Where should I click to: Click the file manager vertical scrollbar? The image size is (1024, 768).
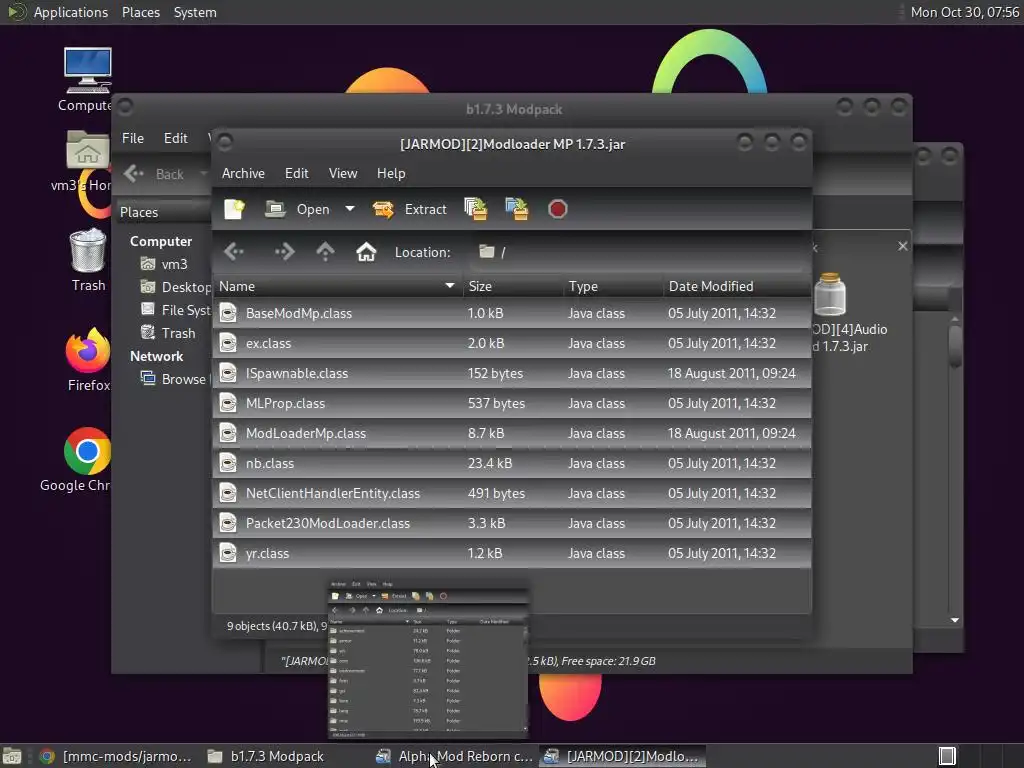[x=955, y=346]
